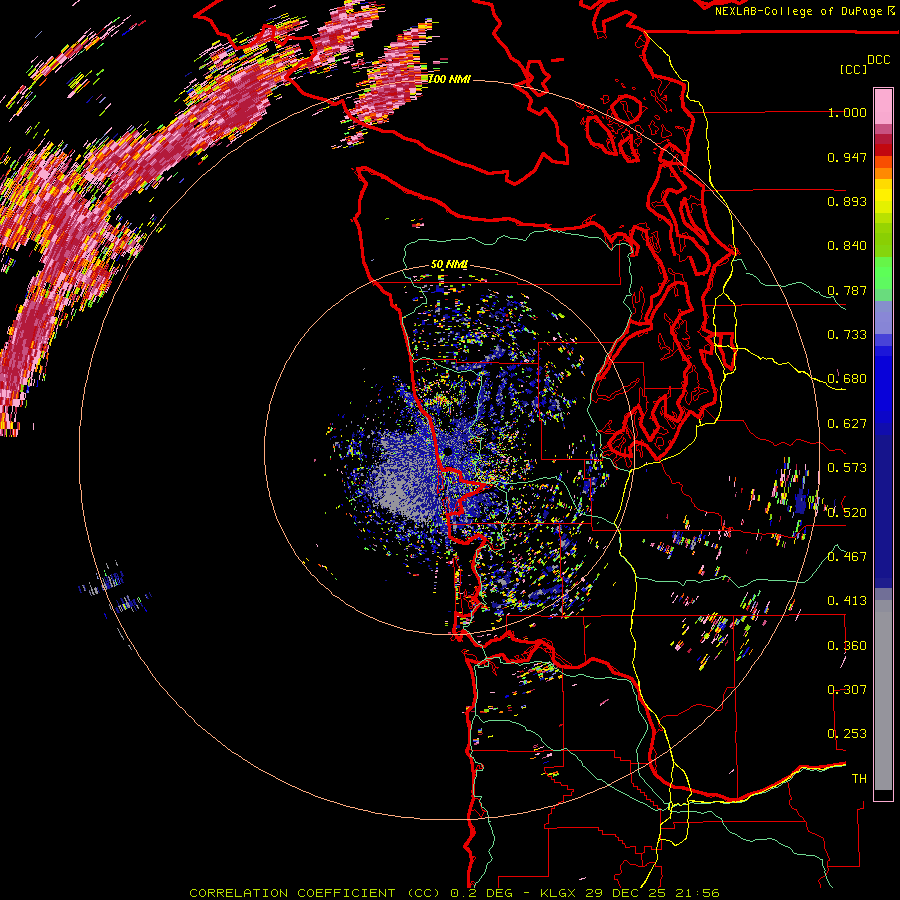
Task: Click the 100 NMI range ring label
Action: [x=449, y=79]
